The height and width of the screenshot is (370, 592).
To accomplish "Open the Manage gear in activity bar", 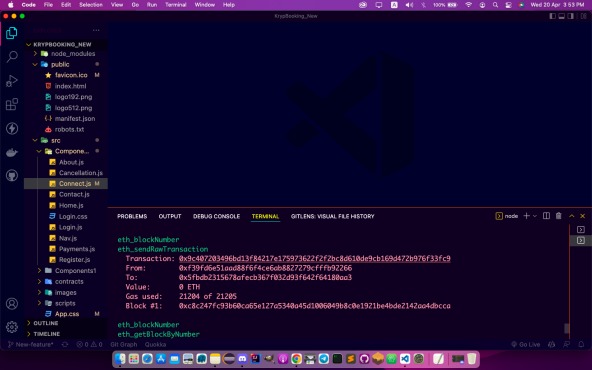I will click(12, 327).
